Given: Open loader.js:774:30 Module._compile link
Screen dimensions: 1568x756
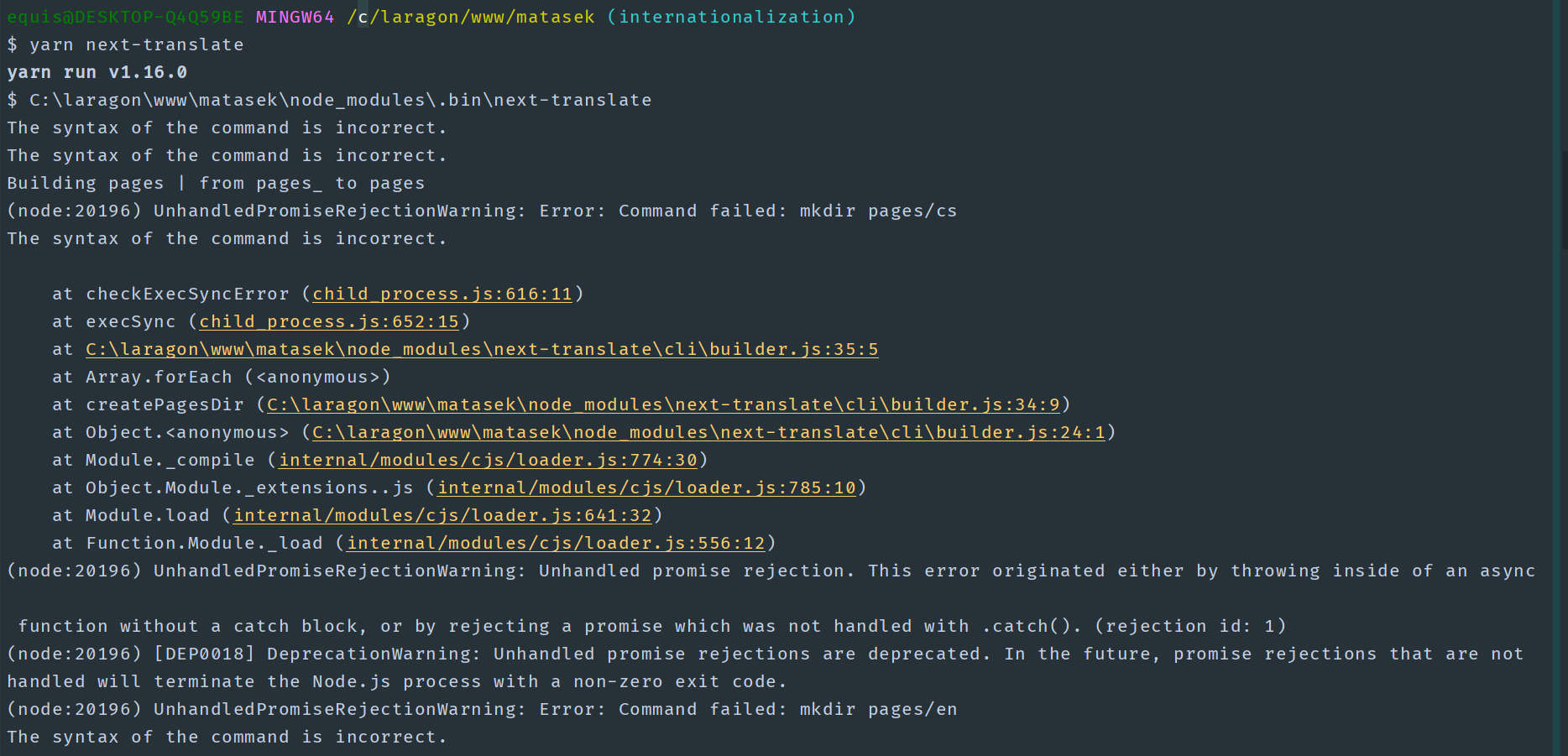Looking at the screenshot, I should click(x=488, y=460).
